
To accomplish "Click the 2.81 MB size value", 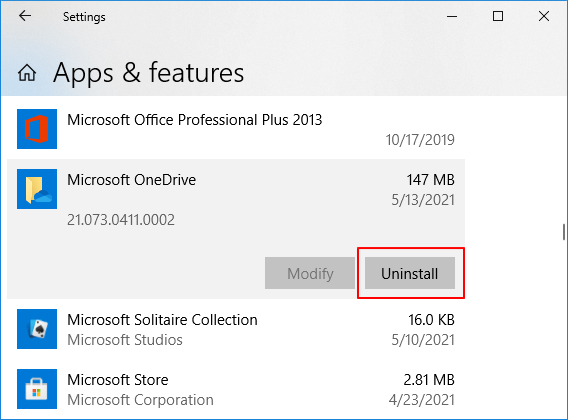I will click(429, 380).
